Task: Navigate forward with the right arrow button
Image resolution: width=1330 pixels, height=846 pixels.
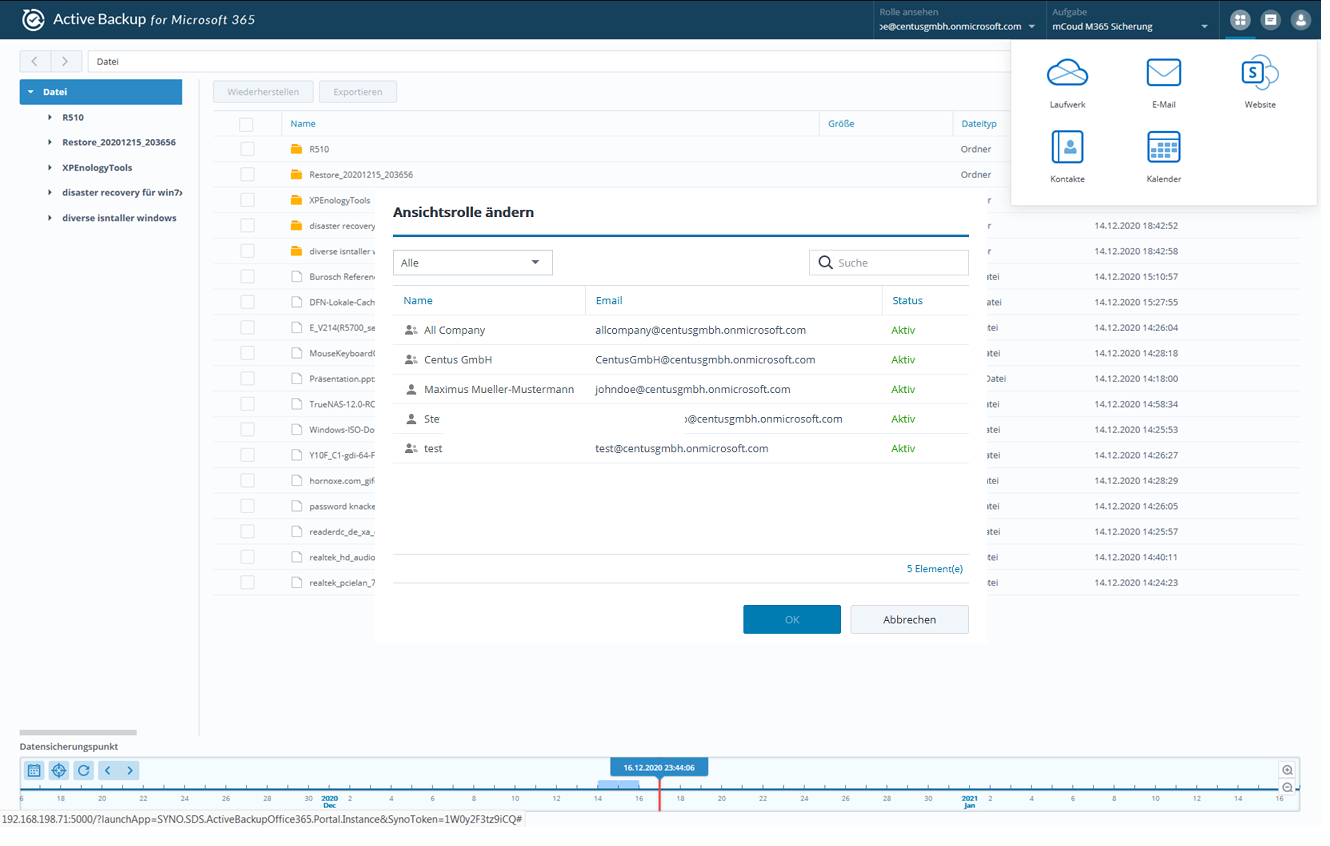Action: pyautogui.click(x=65, y=62)
